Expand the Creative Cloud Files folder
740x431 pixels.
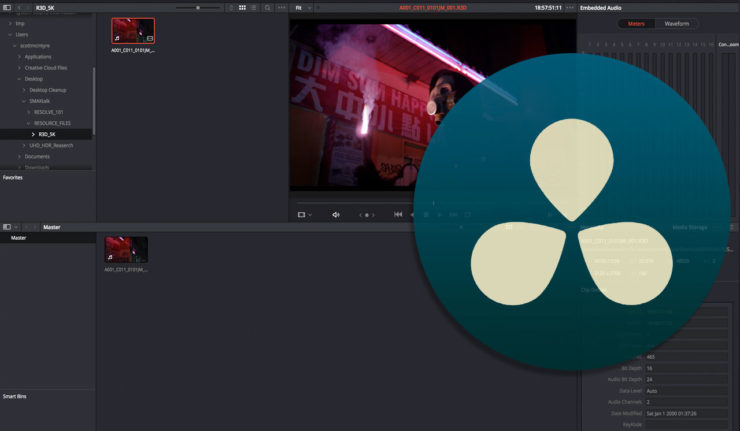pyautogui.click(x=20, y=68)
